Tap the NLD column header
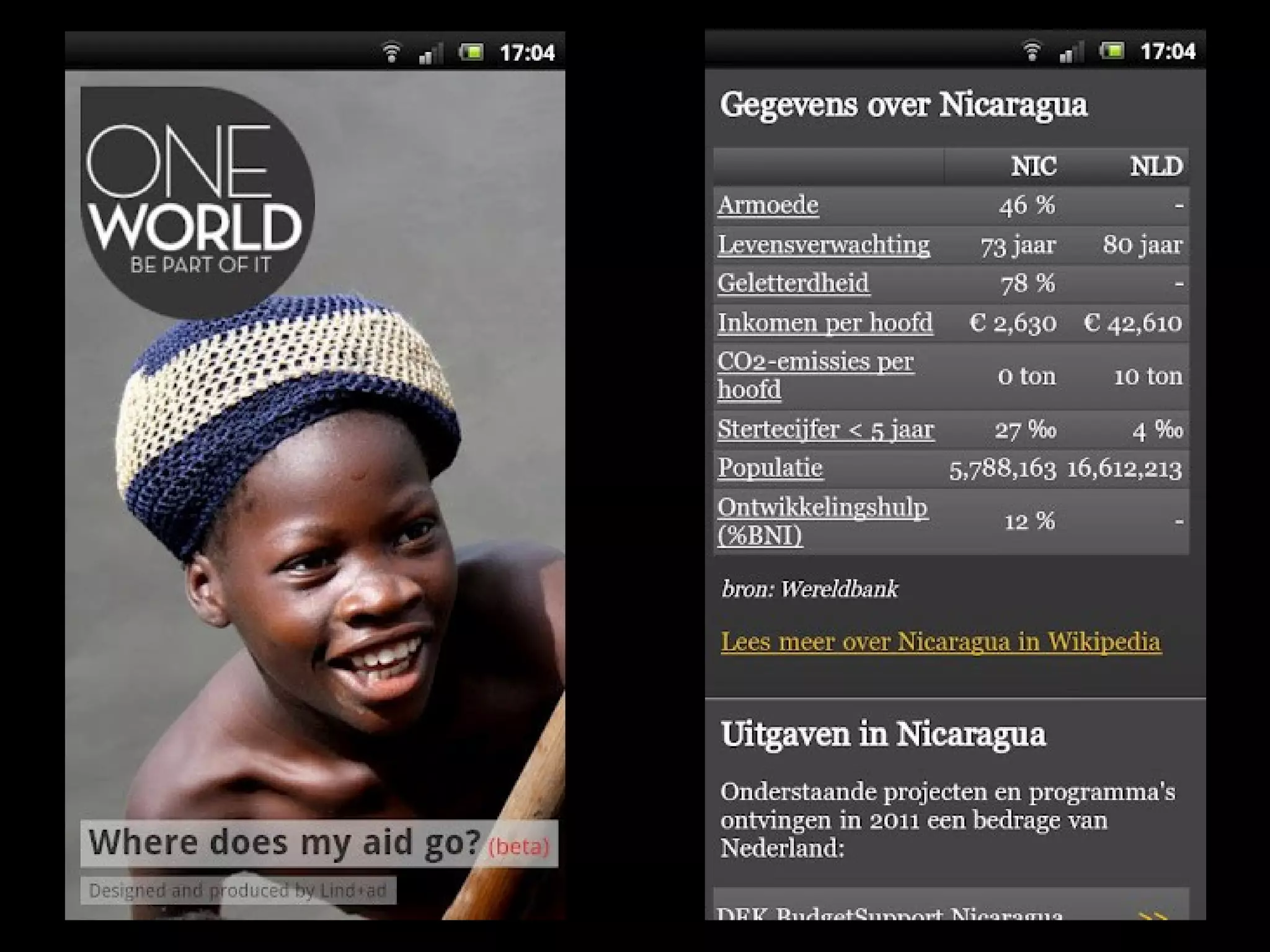This screenshot has width=1270, height=952. [x=1155, y=167]
